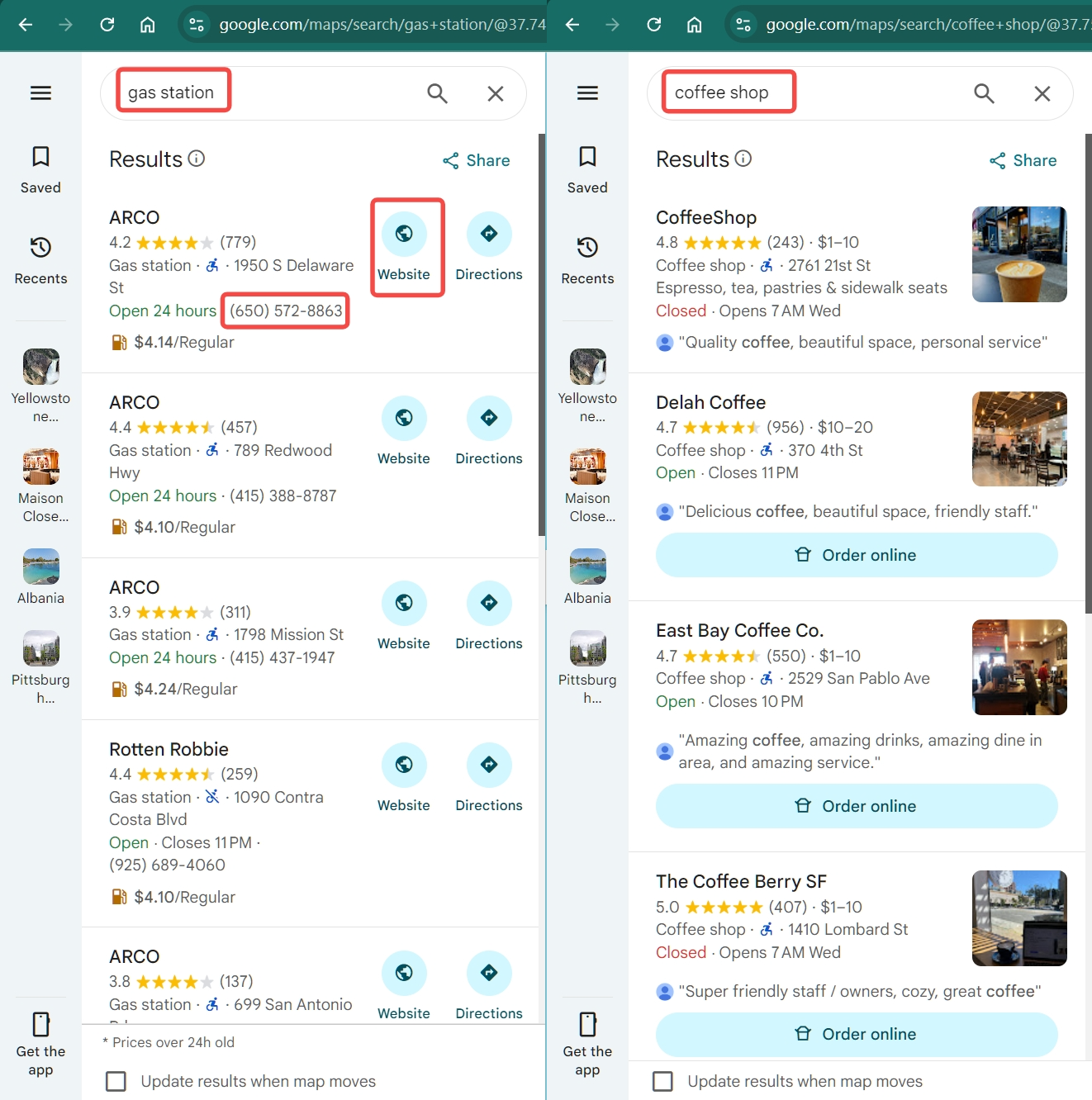This screenshot has width=1092, height=1100.
Task: Open East Bay Coffee Co. photo thumbnail
Action: pyautogui.click(x=1019, y=667)
